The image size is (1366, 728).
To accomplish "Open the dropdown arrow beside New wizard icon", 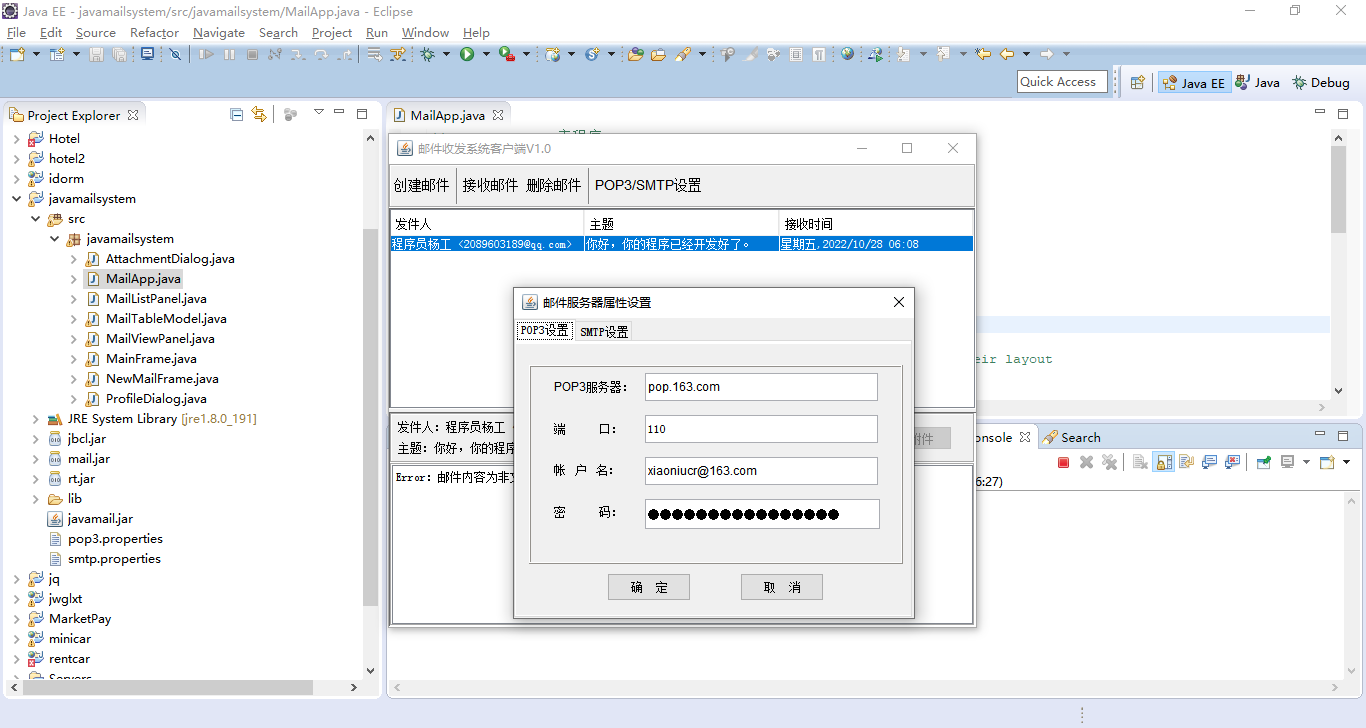I will pyautogui.click(x=36, y=54).
